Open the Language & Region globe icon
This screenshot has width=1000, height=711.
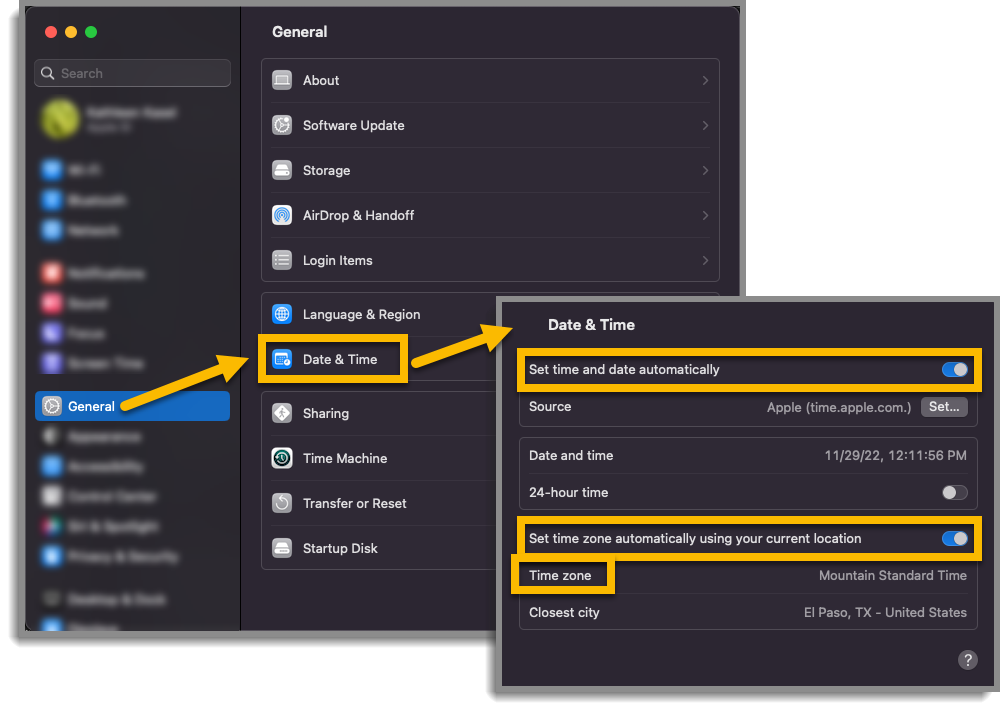(x=282, y=314)
